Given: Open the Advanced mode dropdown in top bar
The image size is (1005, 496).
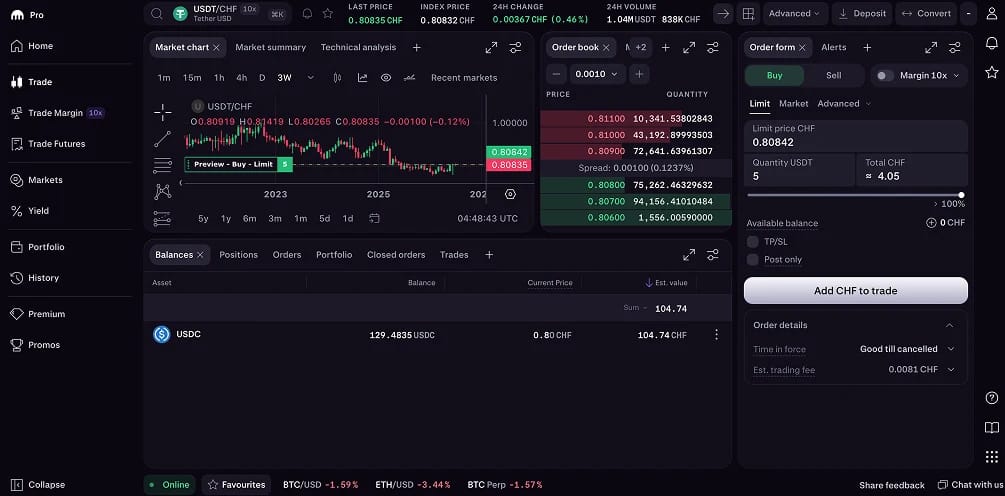Looking at the screenshot, I should (795, 13).
